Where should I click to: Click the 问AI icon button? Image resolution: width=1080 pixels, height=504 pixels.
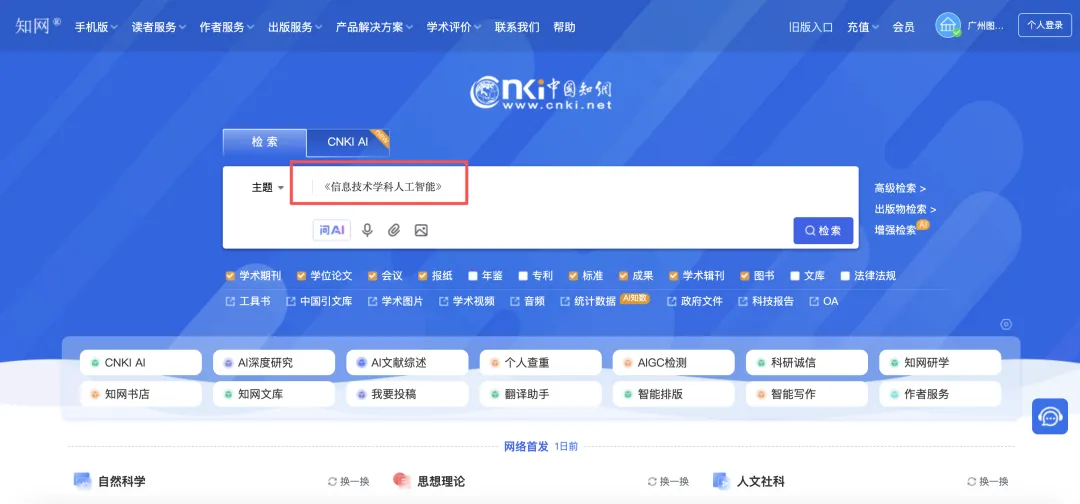tap(332, 230)
